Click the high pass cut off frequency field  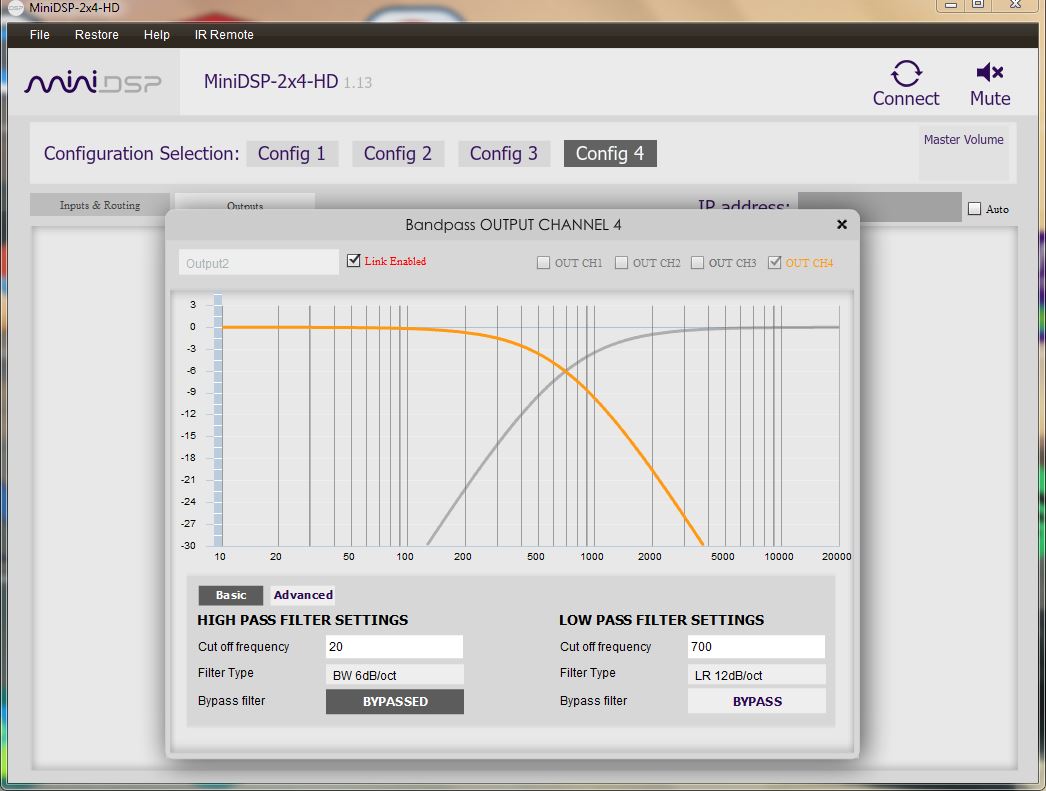coord(394,647)
